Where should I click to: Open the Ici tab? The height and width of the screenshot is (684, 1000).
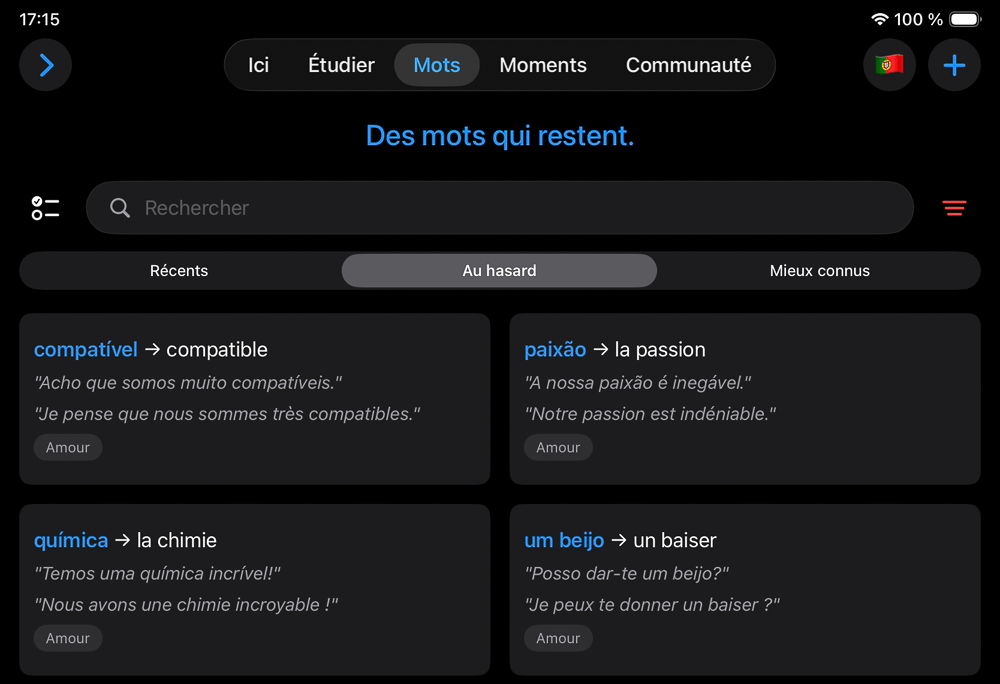257,65
